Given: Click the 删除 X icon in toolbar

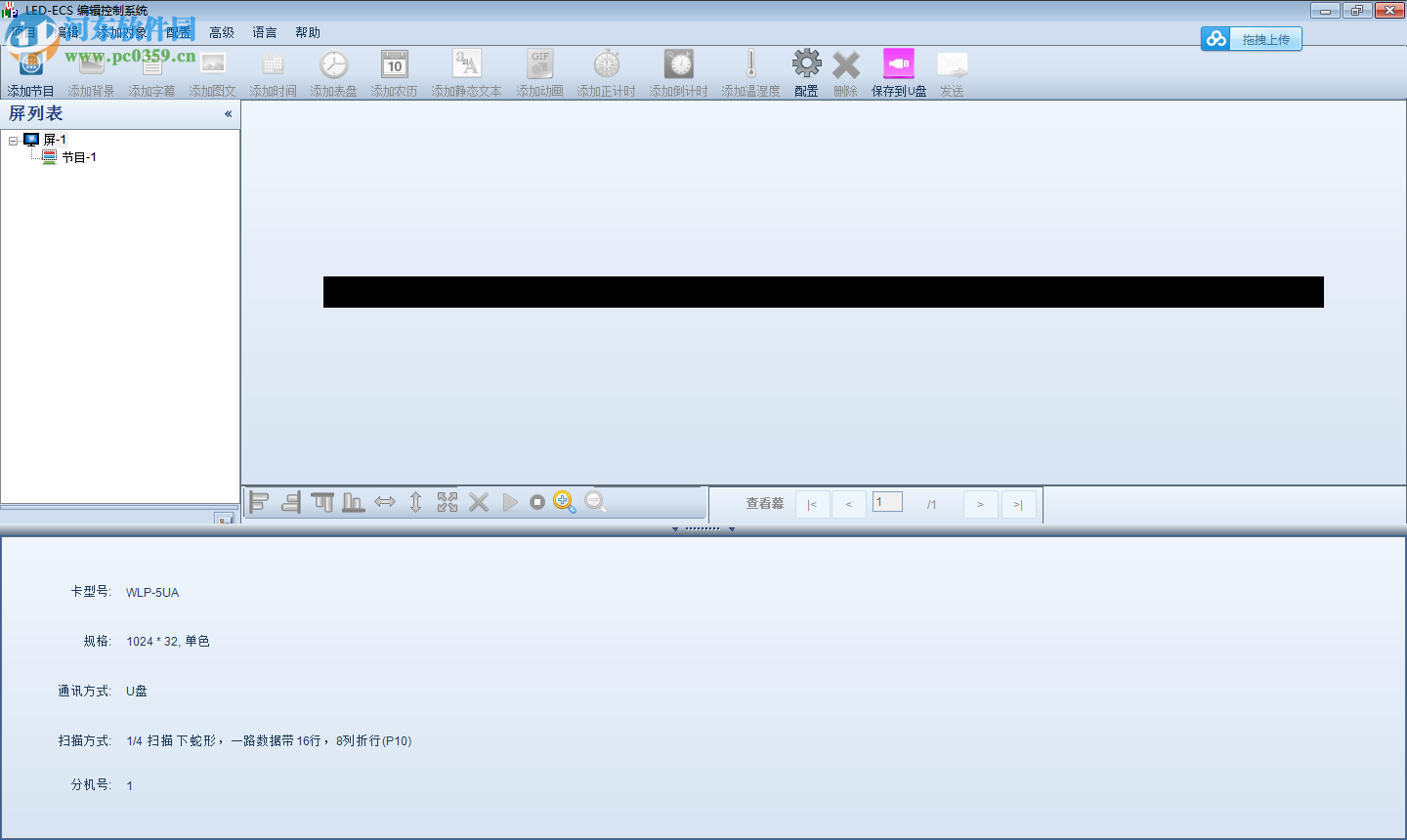Looking at the screenshot, I should coord(846,65).
